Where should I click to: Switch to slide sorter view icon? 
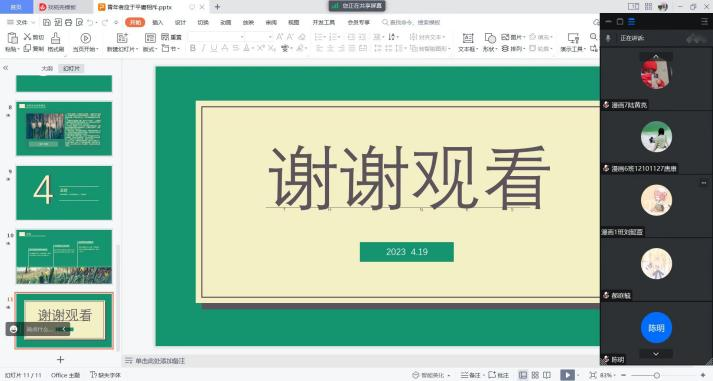tap(535, 375)
